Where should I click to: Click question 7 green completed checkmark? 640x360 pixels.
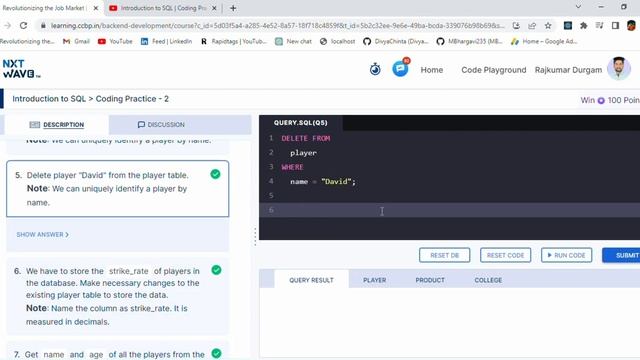tap(216, 353)
